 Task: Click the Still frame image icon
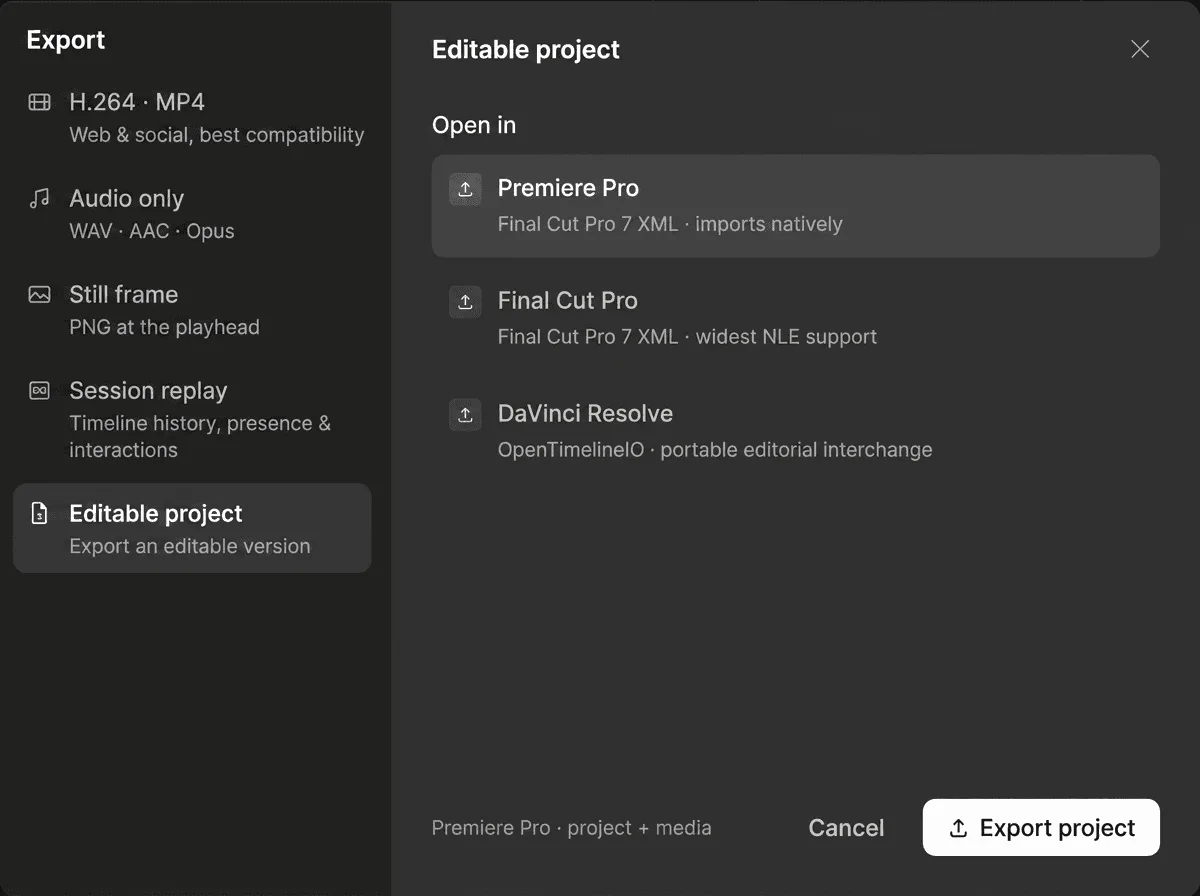pos(39,294)
